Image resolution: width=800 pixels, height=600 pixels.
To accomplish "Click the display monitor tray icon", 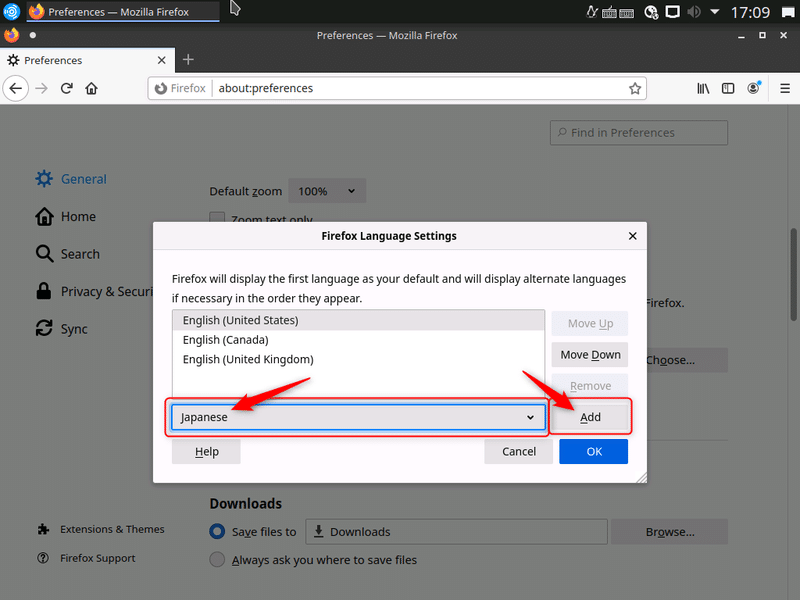I will coord(672,11).
